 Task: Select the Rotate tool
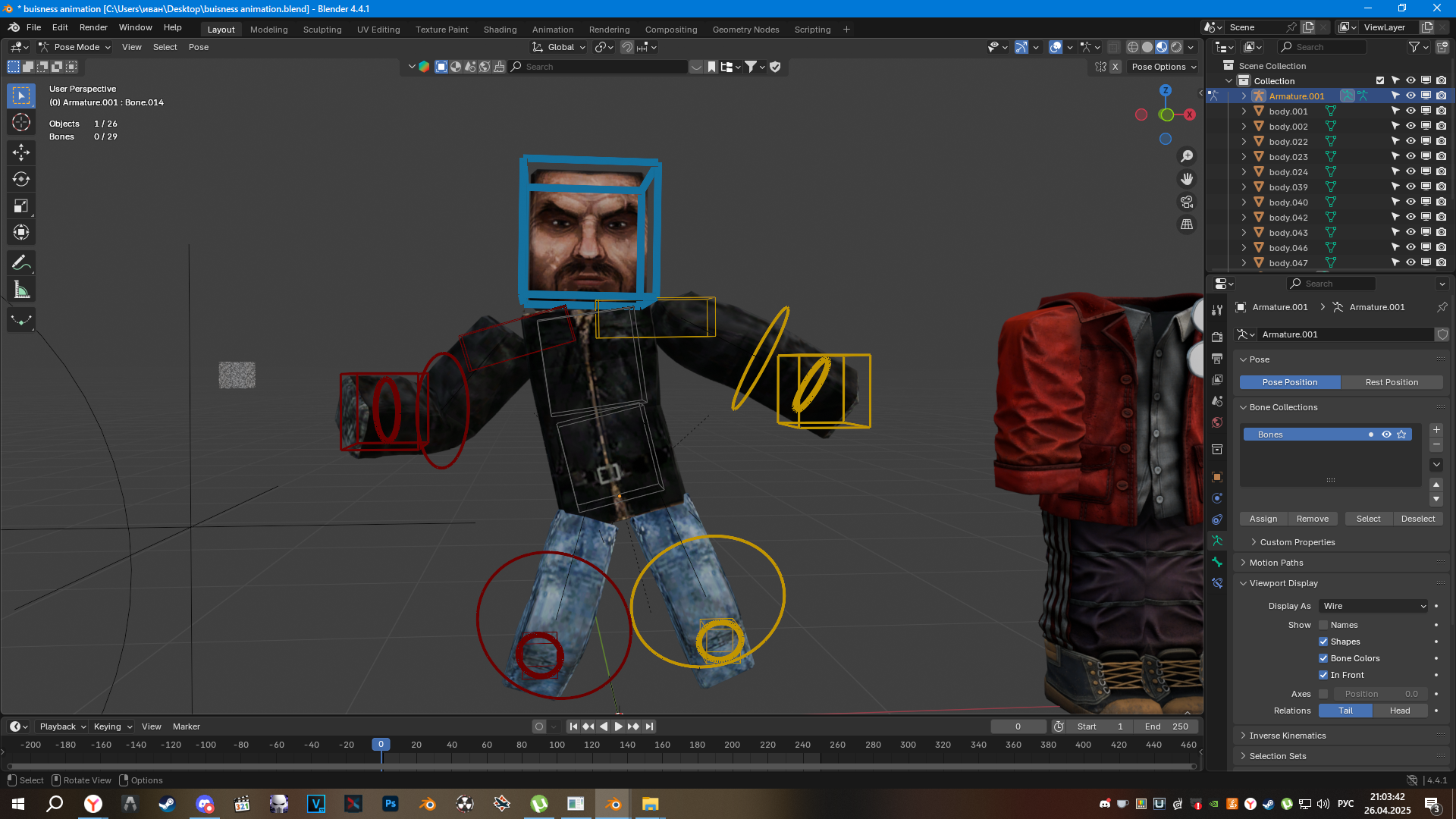[21, 180]
